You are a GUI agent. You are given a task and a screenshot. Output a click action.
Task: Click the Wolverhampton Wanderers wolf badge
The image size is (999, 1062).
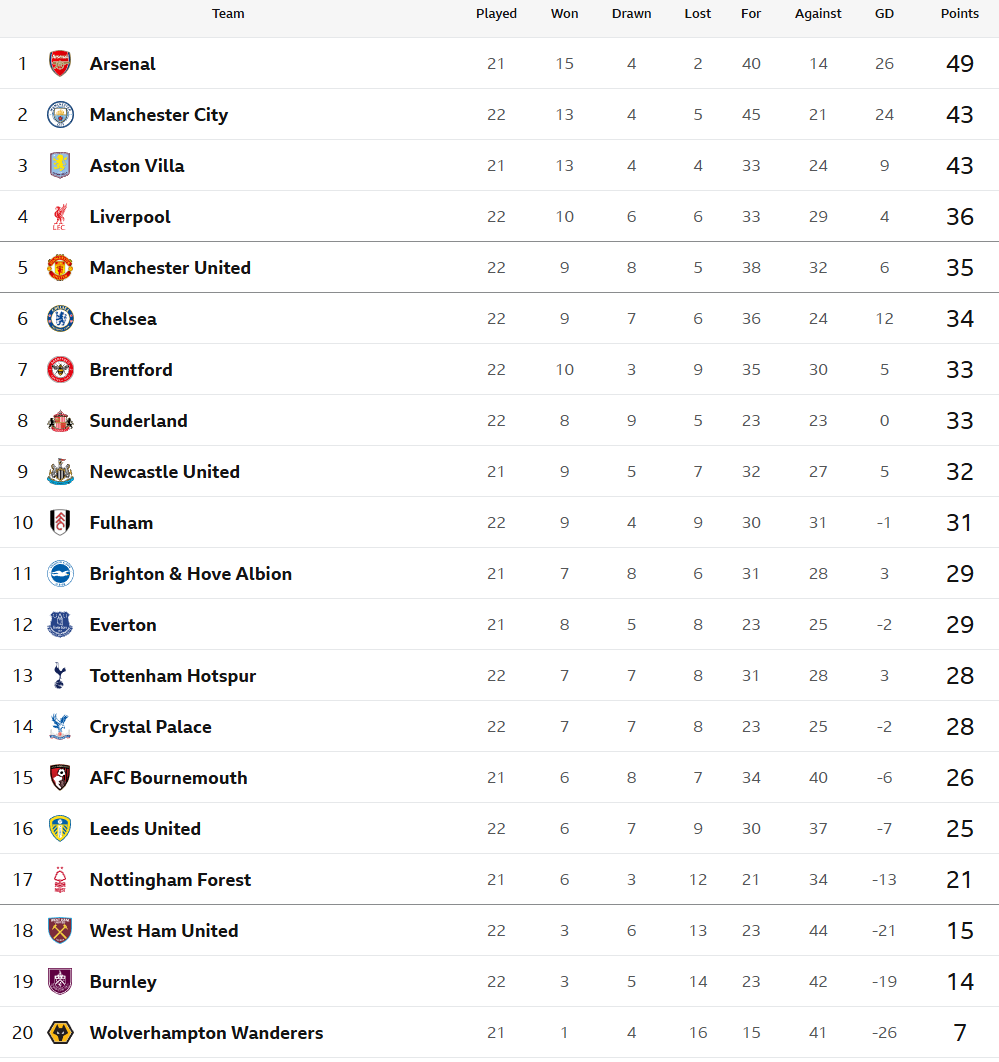point(60,1033)
